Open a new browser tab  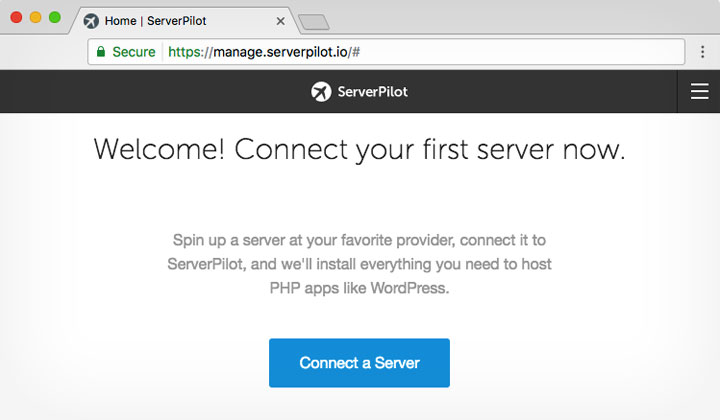pos(314,22)
